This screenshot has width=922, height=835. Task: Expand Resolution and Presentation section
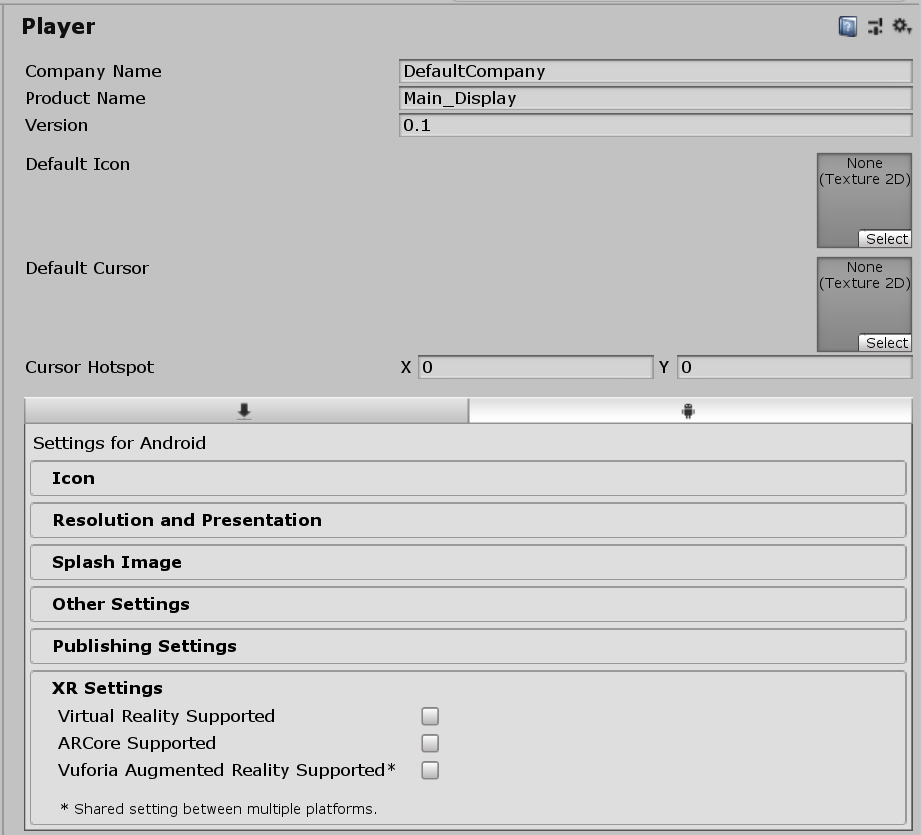pos(468,520)
